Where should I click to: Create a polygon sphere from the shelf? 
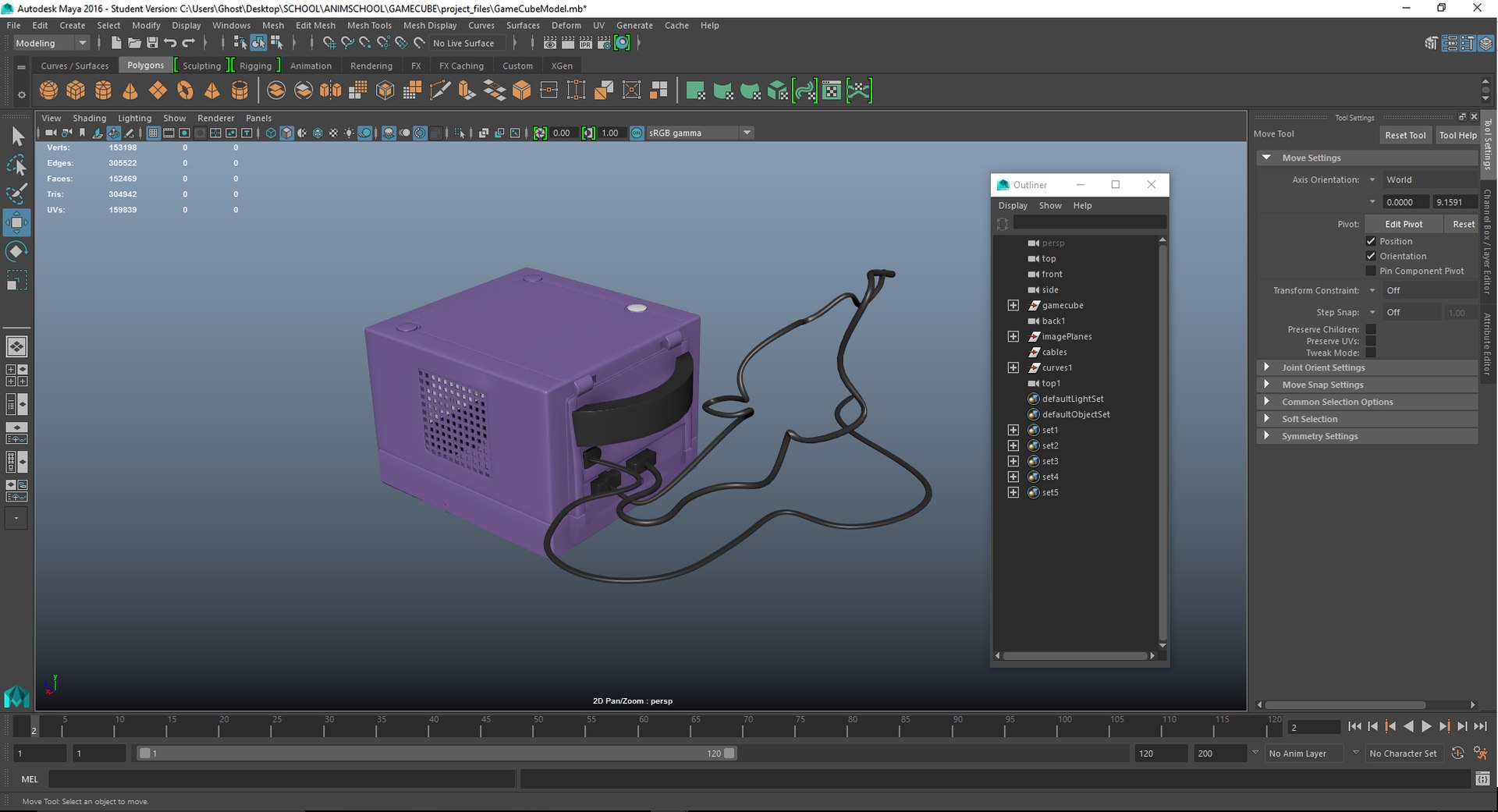point(48,90)
